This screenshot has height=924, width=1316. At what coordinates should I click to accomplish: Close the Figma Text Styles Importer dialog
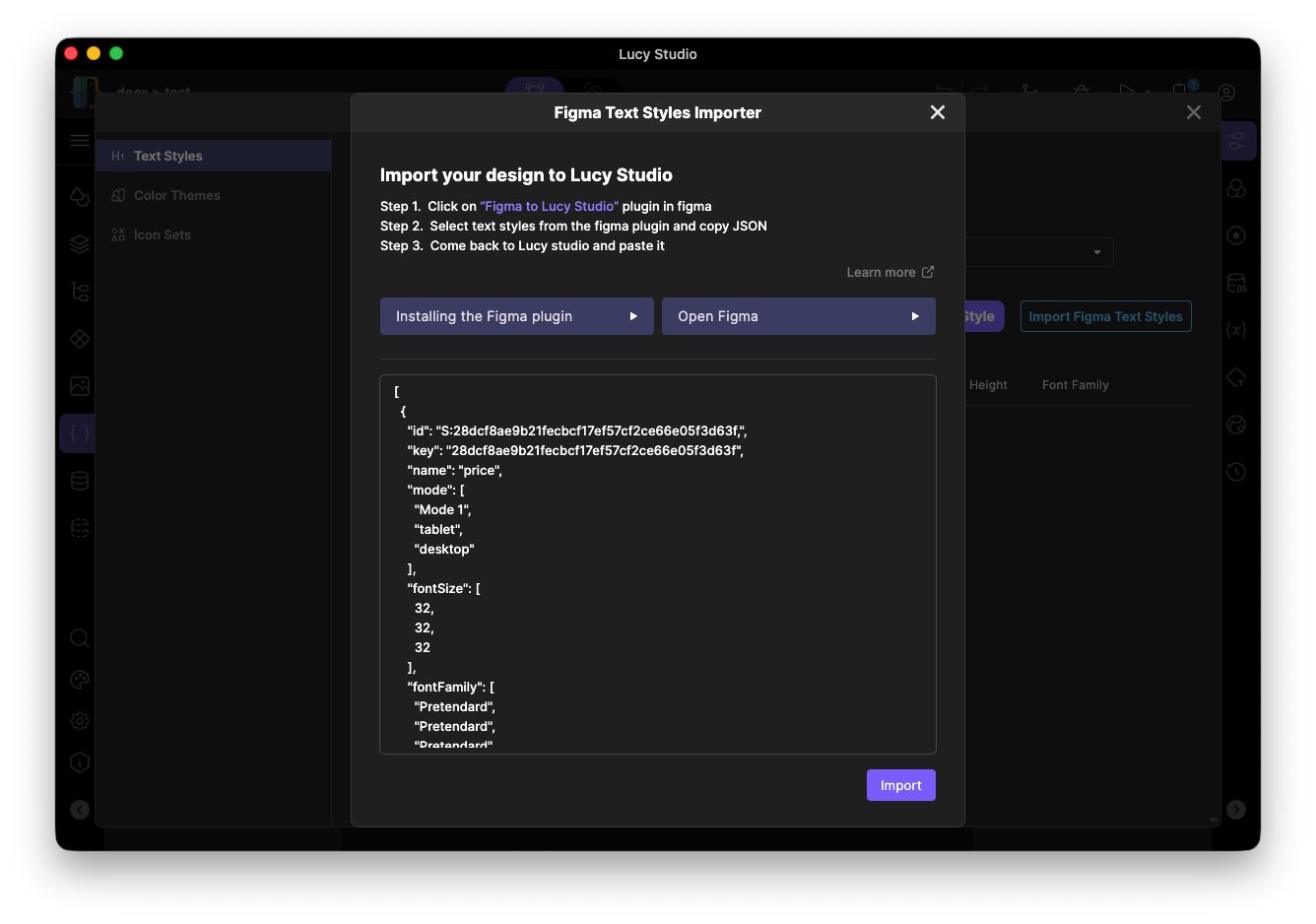tap(938, 112)
